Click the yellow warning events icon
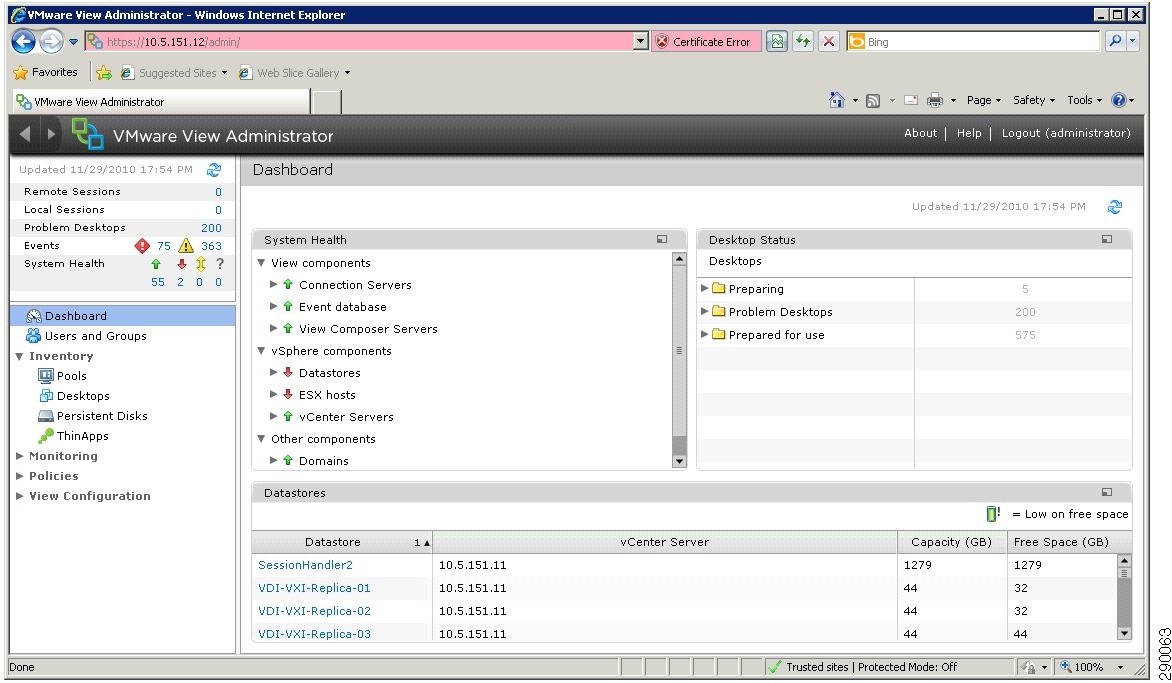1172x683 pixels. click(186, 245)
